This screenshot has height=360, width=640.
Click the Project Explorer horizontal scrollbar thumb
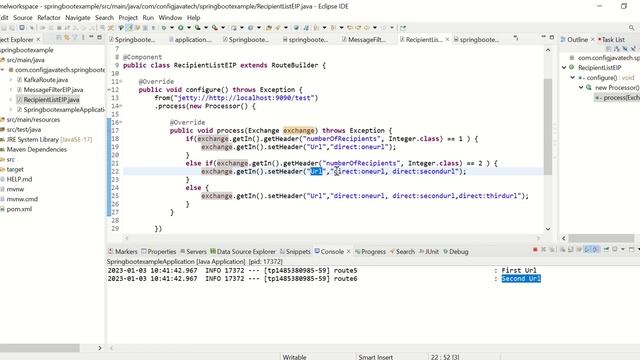40,348
